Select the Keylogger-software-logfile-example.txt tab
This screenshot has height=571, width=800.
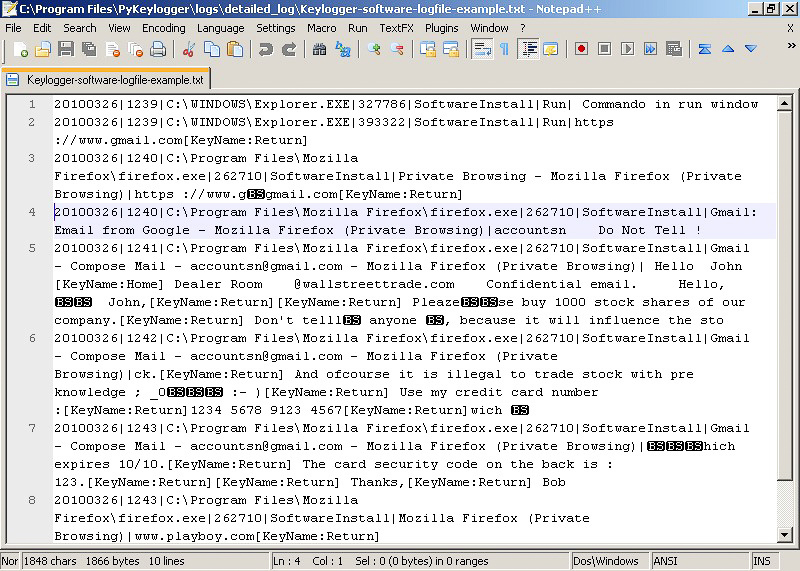click(x=106, y=80)
